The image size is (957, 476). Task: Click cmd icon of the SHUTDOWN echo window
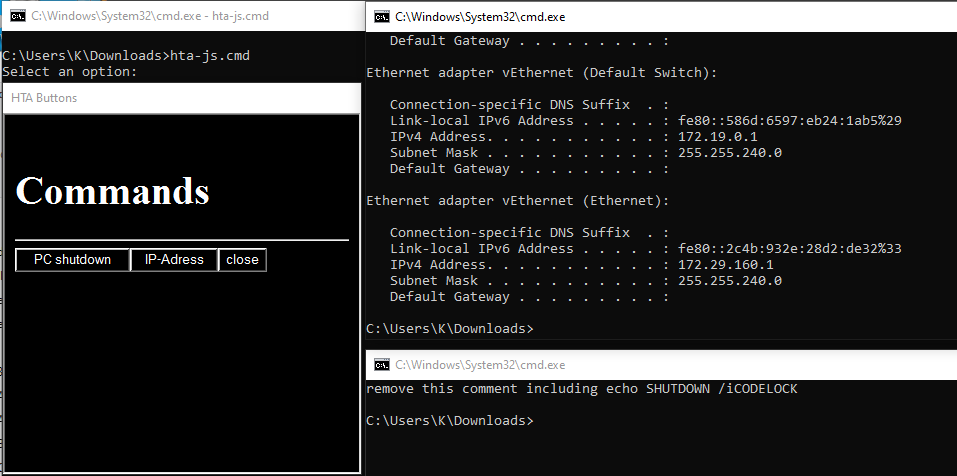[381, 365]
